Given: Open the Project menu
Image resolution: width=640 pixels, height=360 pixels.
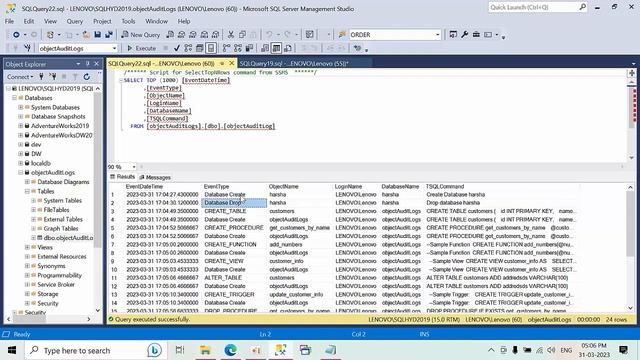Looking at the screenshot, I should click(102, 21).
